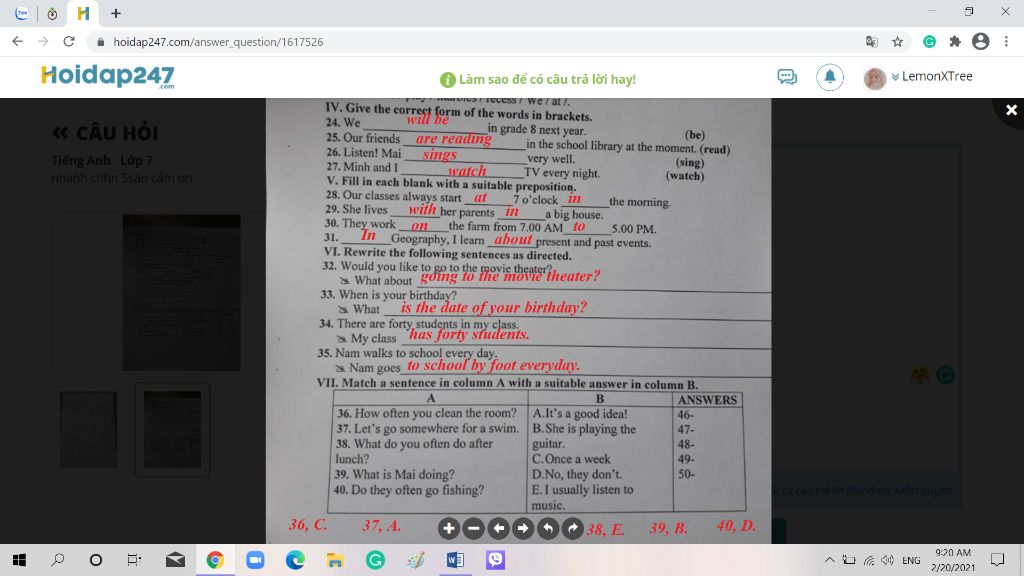The image size is (1024, 576).
Task: Open the notifications bell
Action: (x=830, y=77)
